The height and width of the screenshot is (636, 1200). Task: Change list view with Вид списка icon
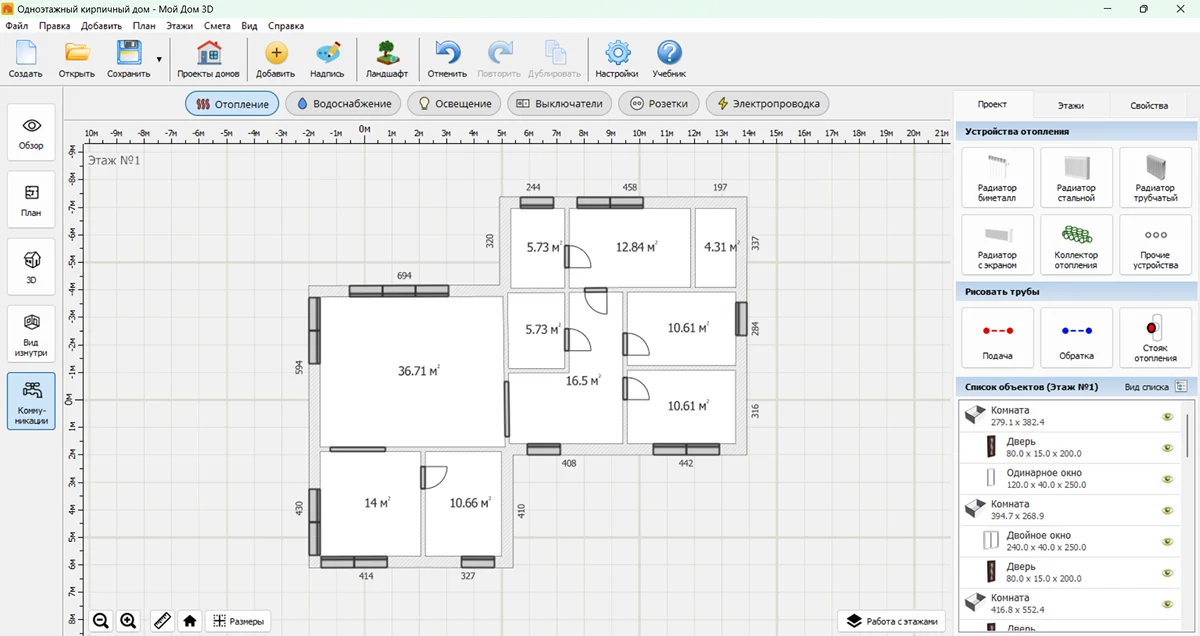pos(1181,386)
